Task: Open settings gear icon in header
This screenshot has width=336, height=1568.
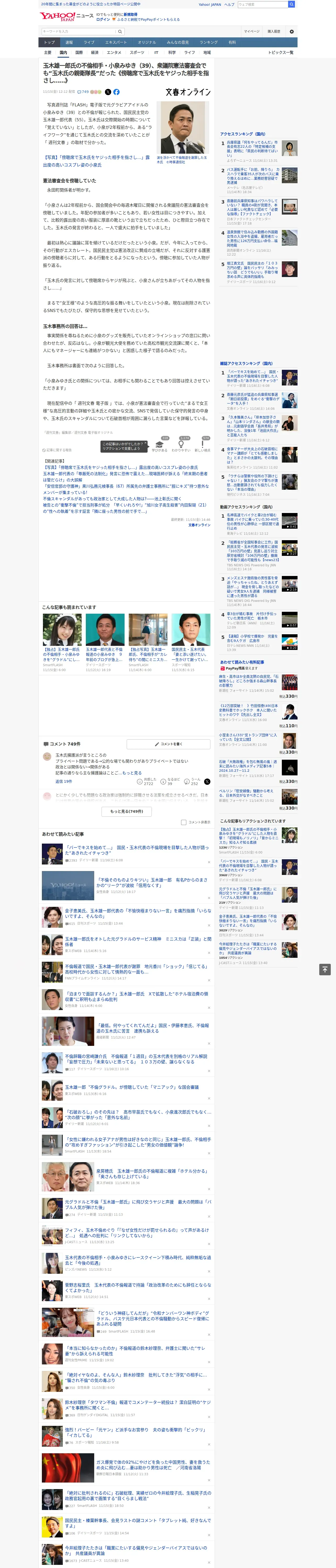Action: coord(292,31)
